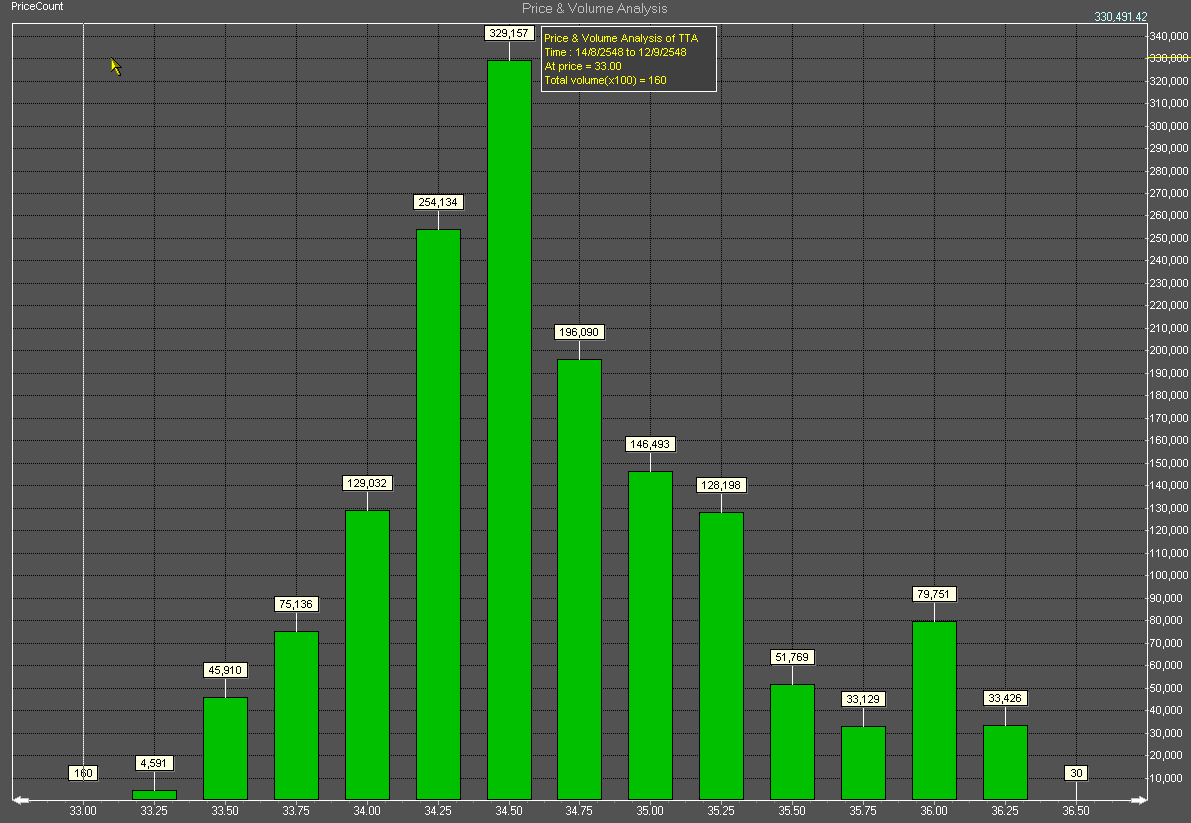Screen dimensions: 1191x823
Task: Click the 340,000 volume axis label
Action: point(1169,36)
